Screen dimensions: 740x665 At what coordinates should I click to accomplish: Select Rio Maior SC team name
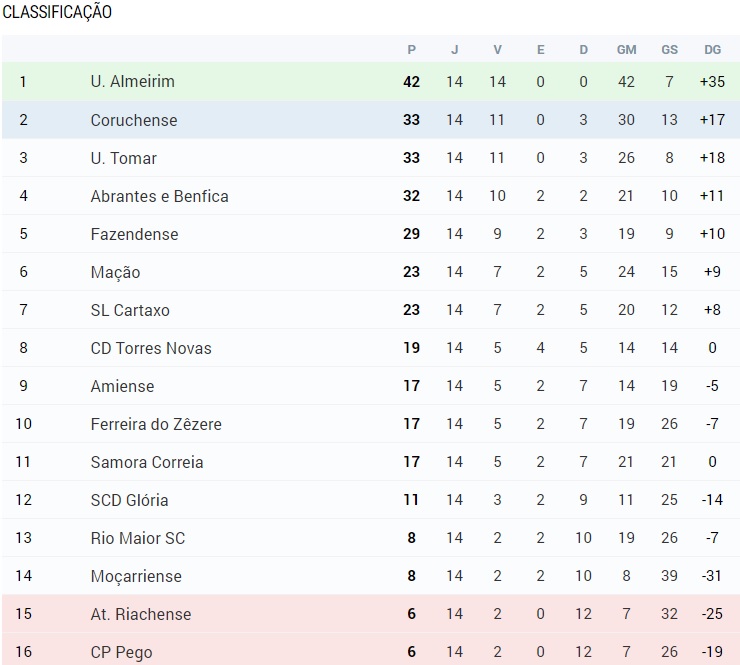137,538
